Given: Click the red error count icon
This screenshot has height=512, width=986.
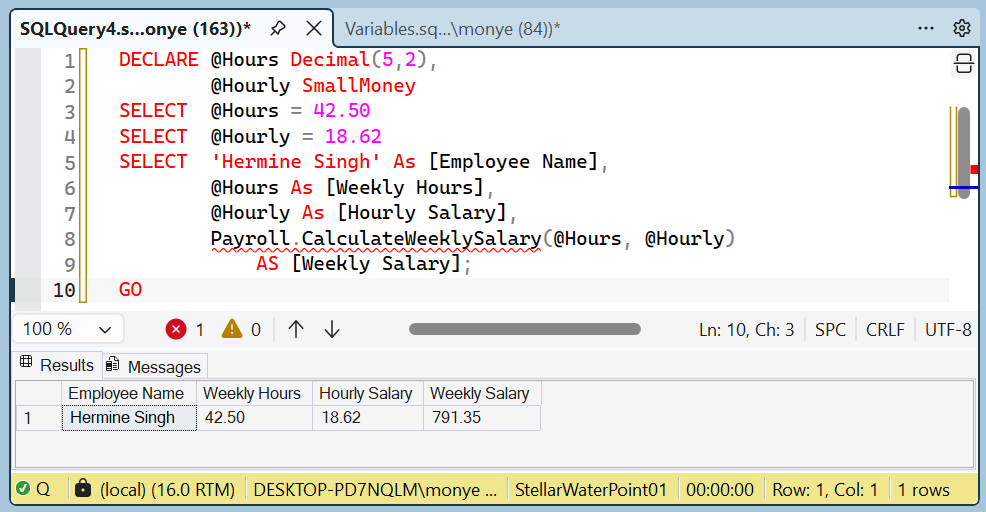Looking at the screenshot, I should (175, 329).
